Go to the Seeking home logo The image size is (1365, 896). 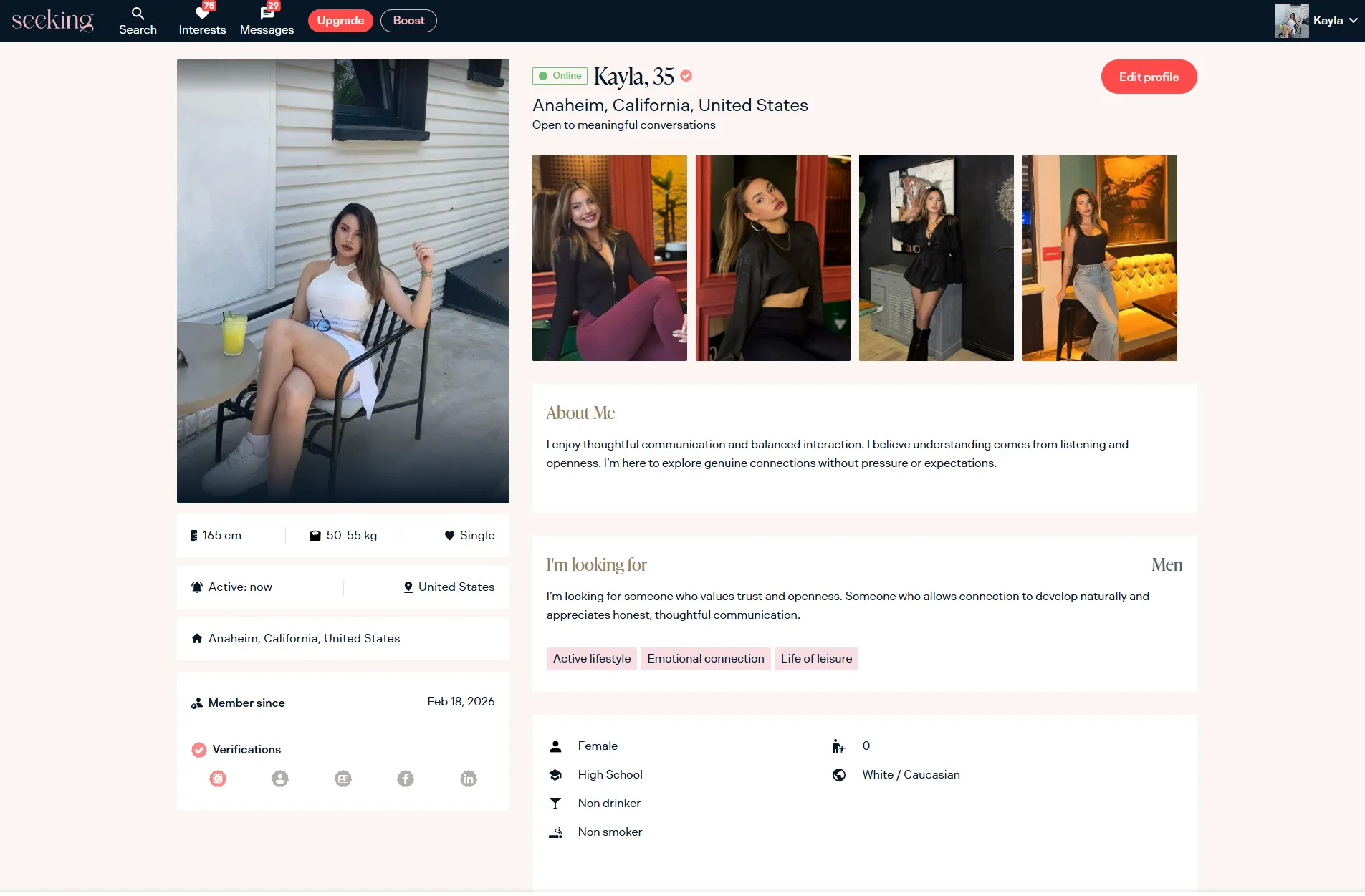tap(52, 21)
